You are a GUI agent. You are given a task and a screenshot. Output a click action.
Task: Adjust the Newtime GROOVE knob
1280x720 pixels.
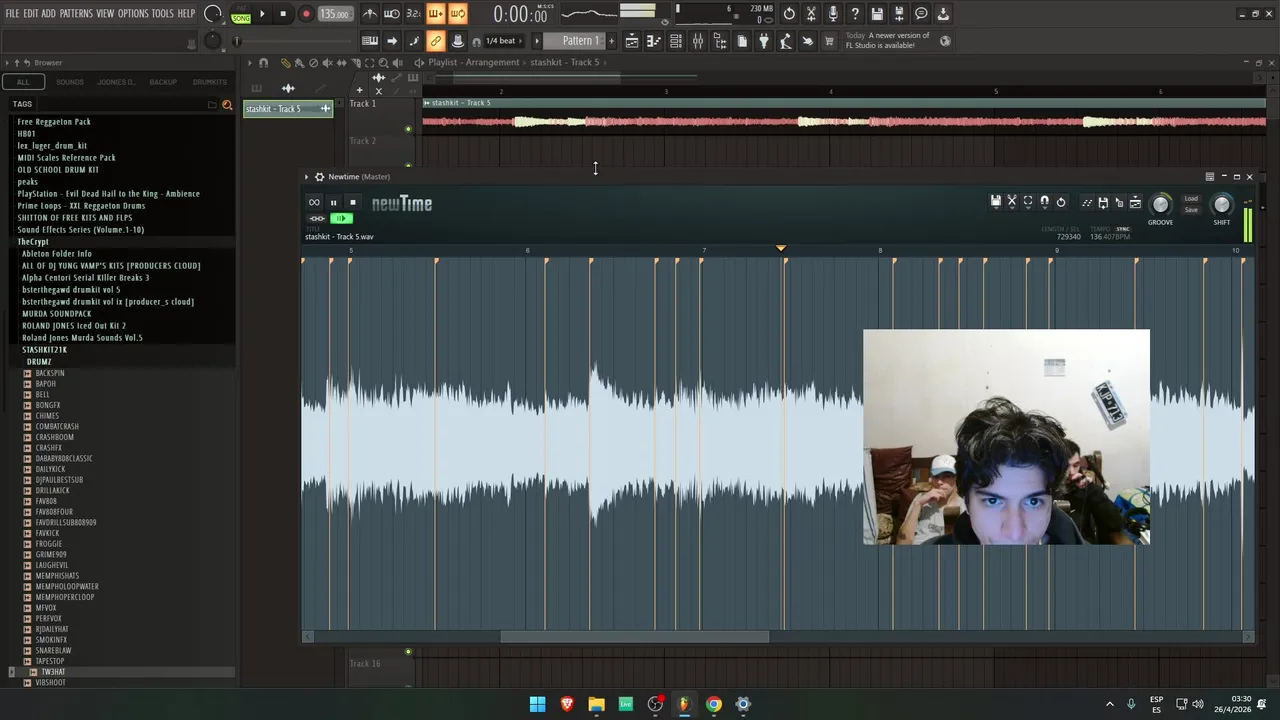[x=1160, y=205]
